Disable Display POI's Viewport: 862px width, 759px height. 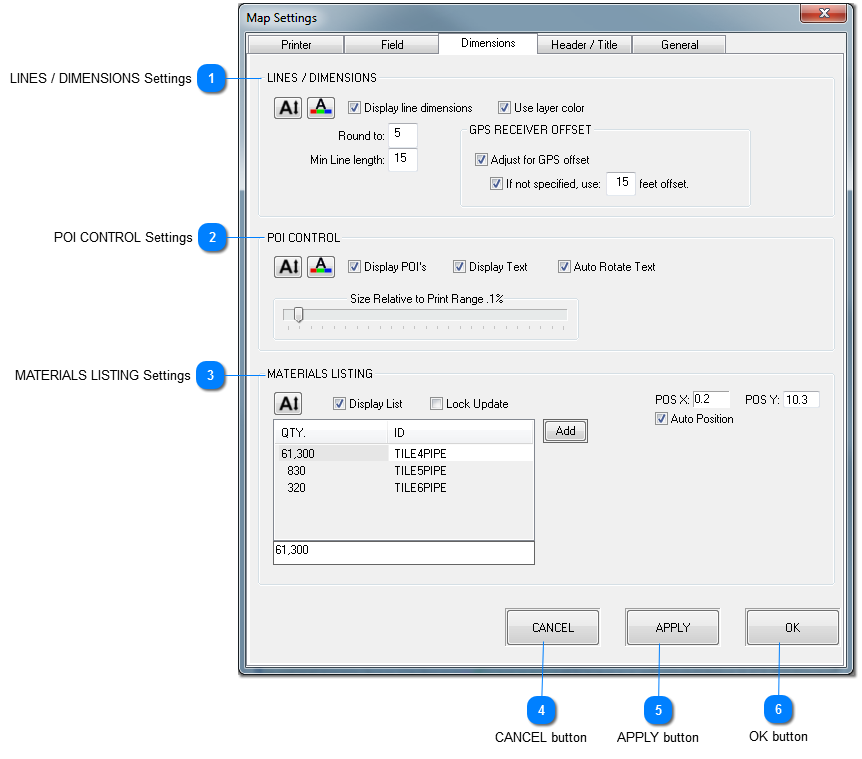[x=355, y=266]
